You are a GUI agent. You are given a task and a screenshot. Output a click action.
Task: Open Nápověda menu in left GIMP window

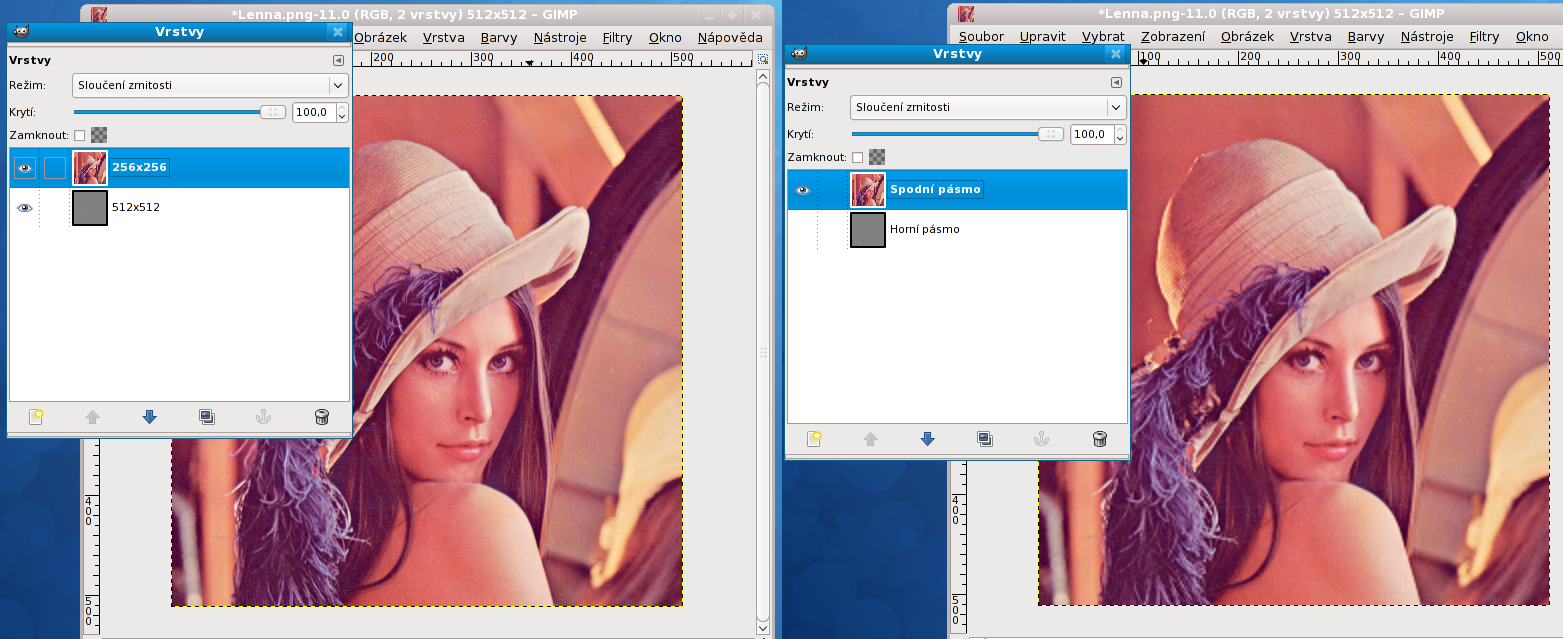[x=730, y=37]
